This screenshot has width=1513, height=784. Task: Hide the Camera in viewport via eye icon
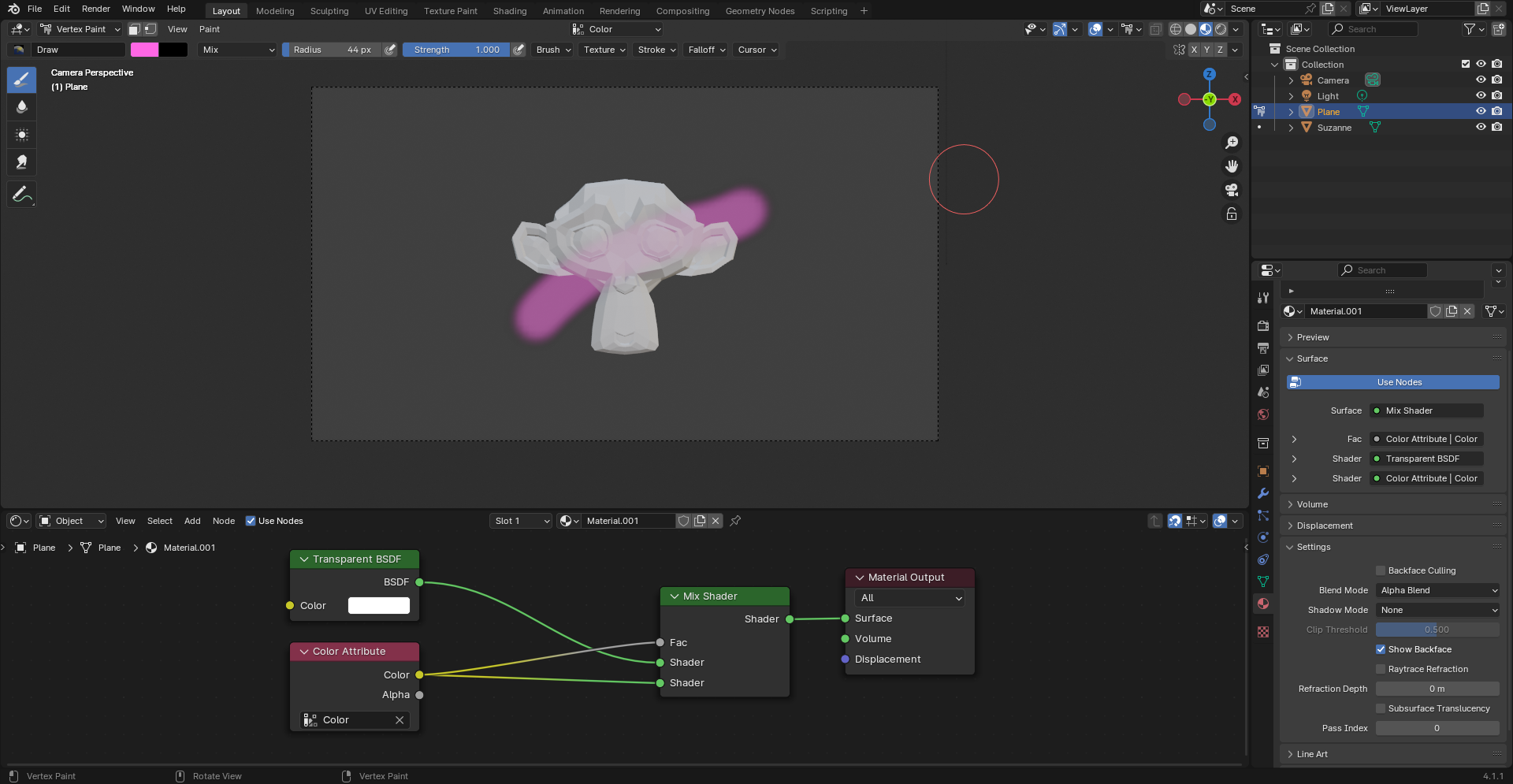click(1481, 80)
